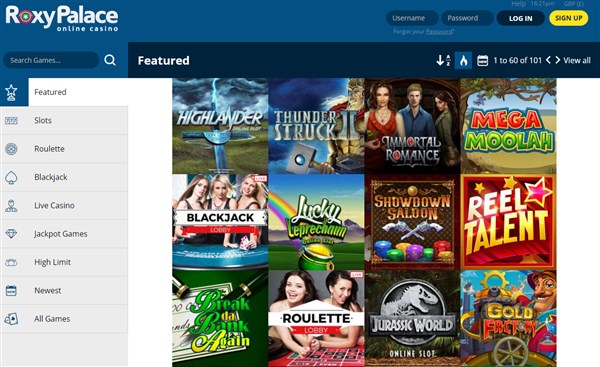Viewport: 600px width, 367px height.
Task: Click the Newest calendar icon in sidebar
Action: coord(11,290)
